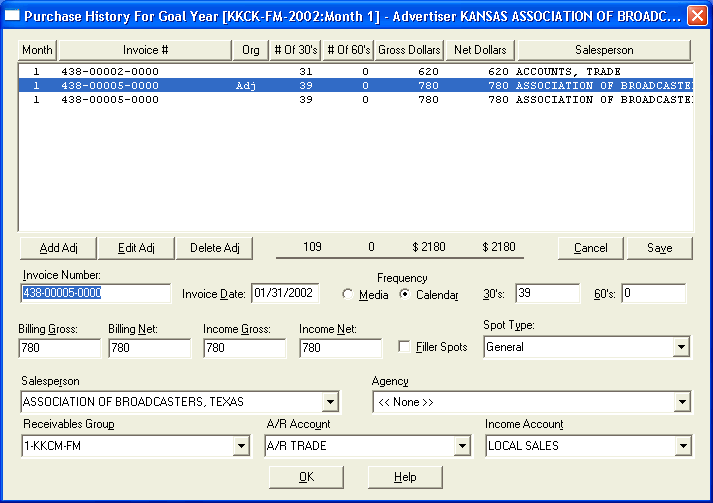The height and width of the screenshot is (503, 713).
Task: Expand the Receivables Group dropdown
Action: pyautogui.click(x=241, y=446)
